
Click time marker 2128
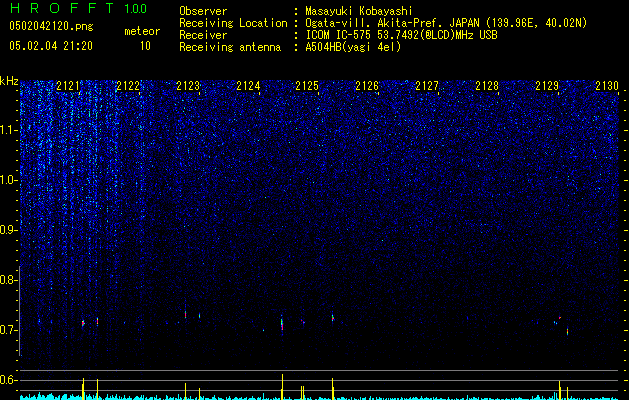point(487,85)
